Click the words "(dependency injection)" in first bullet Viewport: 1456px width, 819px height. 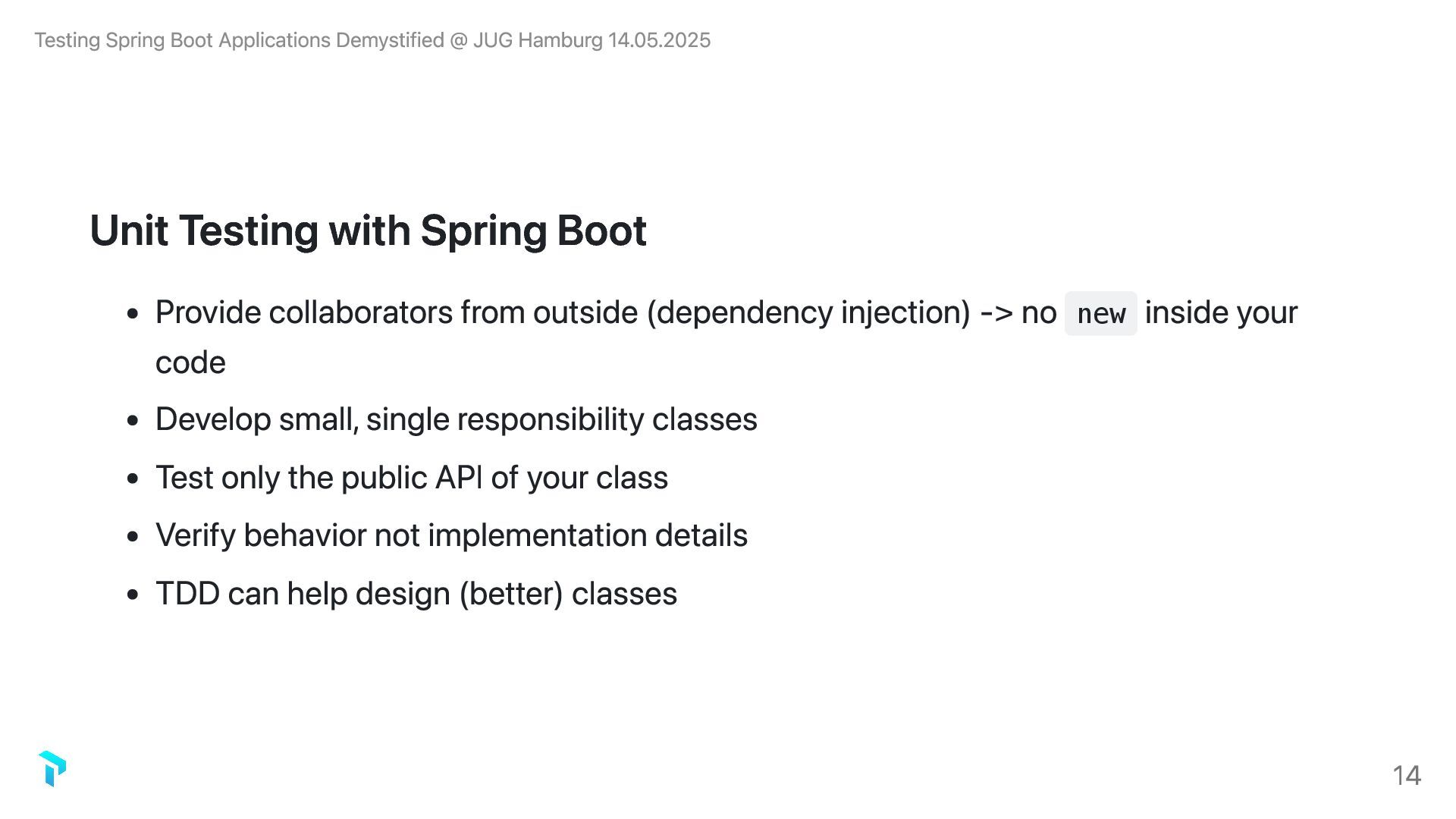(808, 312)
